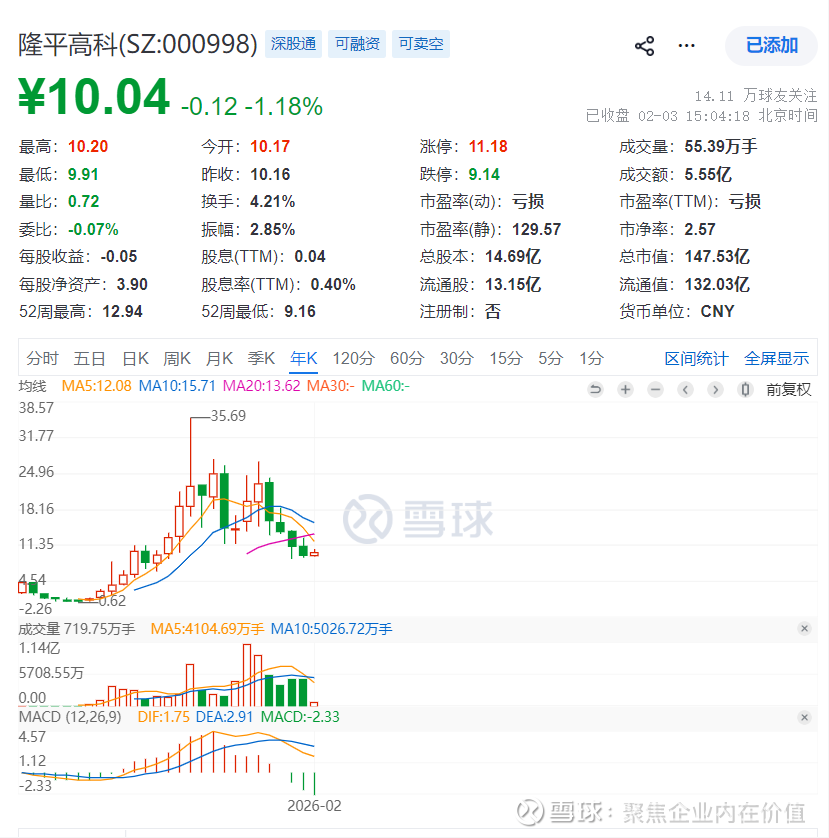This screenshot has height=838, width=829.
Task: Click the share icon
Action: point(645,46)
